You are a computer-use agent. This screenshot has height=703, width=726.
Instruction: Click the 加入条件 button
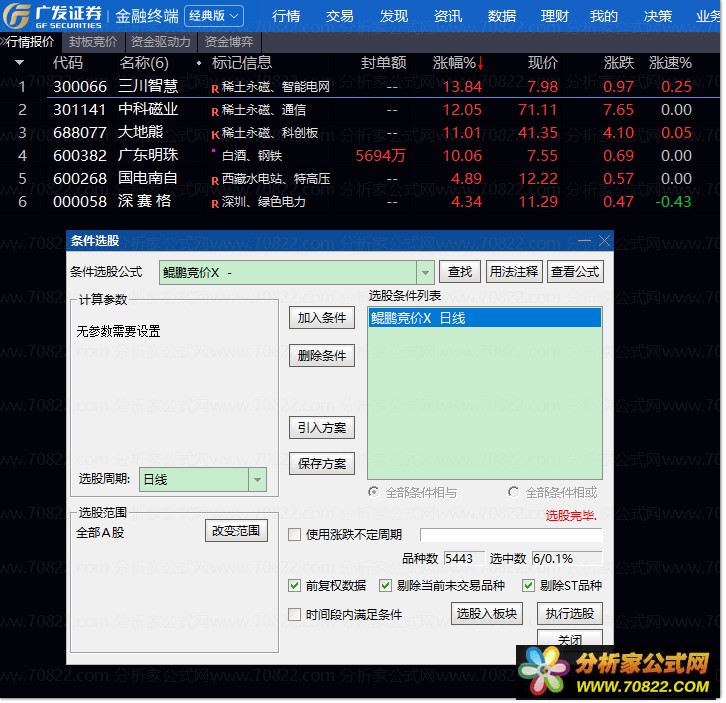tap(322, 318)
